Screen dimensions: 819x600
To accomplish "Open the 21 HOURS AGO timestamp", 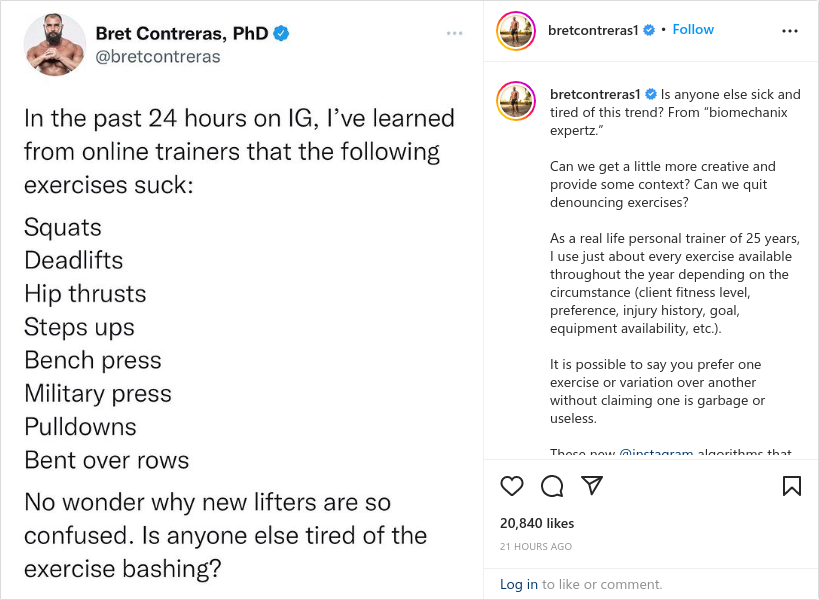I will pyautogui.click(x=535, y=546).
